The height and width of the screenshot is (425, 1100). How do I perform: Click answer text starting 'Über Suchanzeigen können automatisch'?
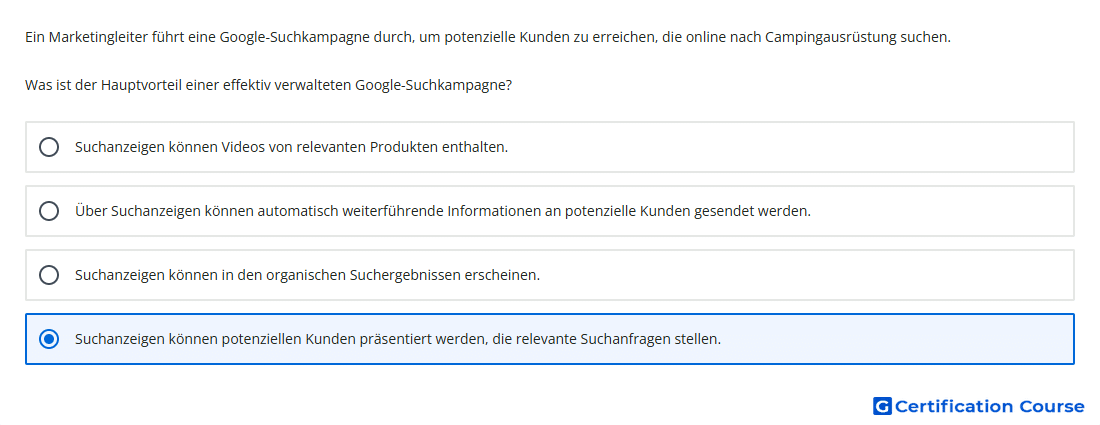coord(443,211)
